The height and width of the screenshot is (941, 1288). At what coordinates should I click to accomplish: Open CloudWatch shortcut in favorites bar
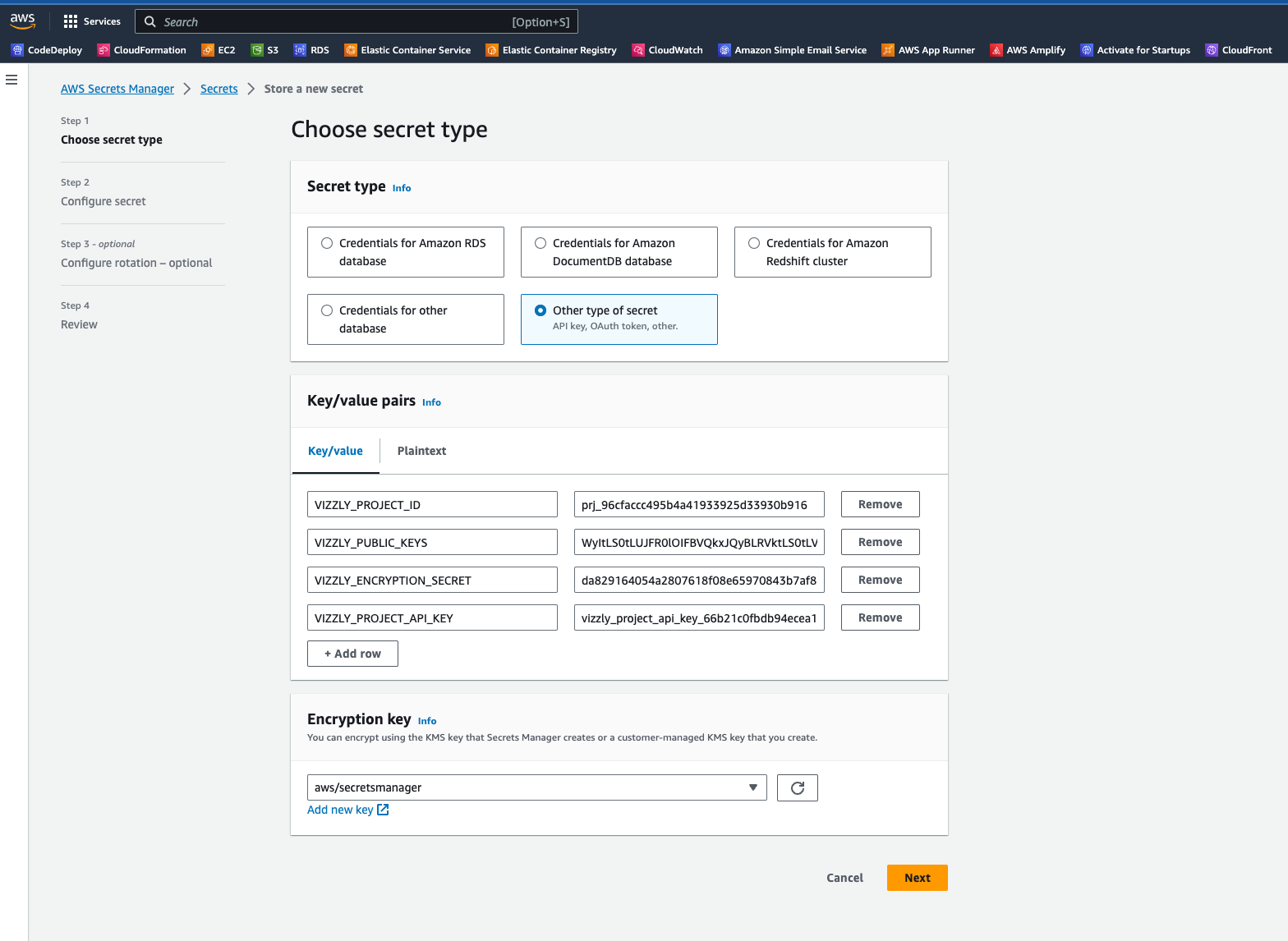coord(668,50)
